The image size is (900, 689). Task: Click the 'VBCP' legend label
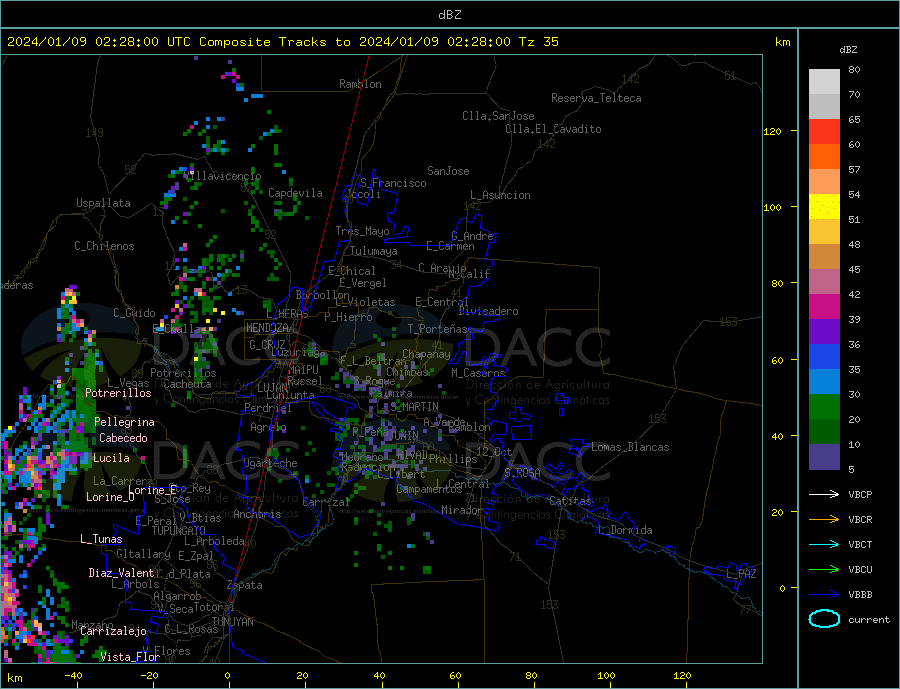pos(860,494)
